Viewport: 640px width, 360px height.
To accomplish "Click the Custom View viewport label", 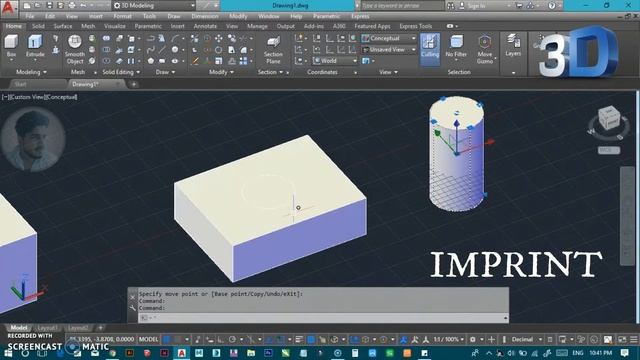I will [x=27, y=97].
